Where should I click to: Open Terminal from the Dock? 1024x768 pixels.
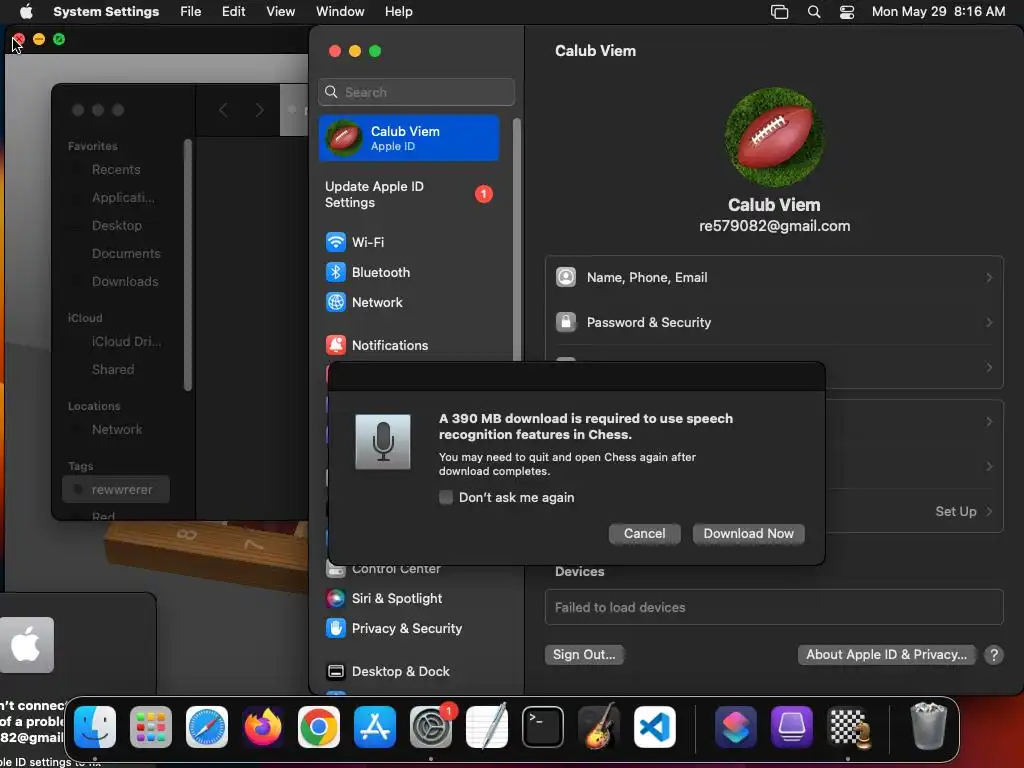543,727
